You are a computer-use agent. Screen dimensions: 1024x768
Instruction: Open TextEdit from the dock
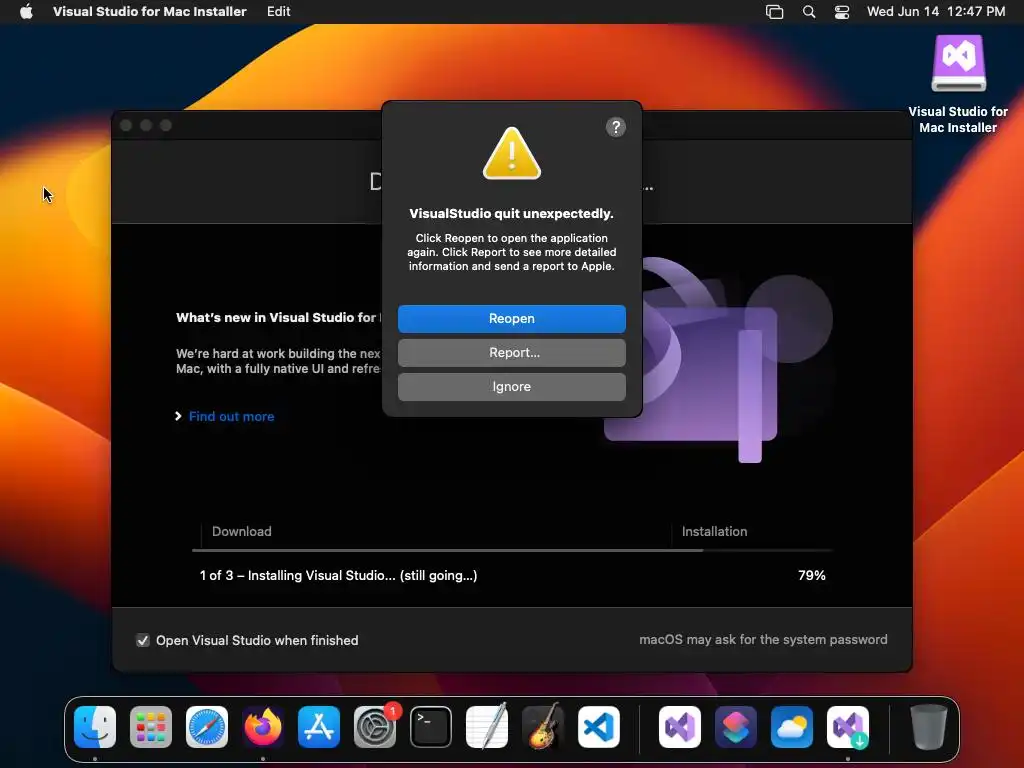pos(487,726)
